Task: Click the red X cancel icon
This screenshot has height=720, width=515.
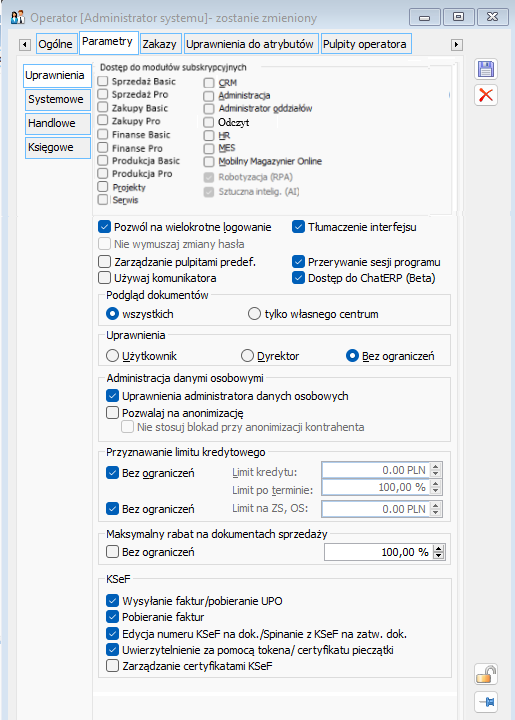Action: (x=486, y=95)
